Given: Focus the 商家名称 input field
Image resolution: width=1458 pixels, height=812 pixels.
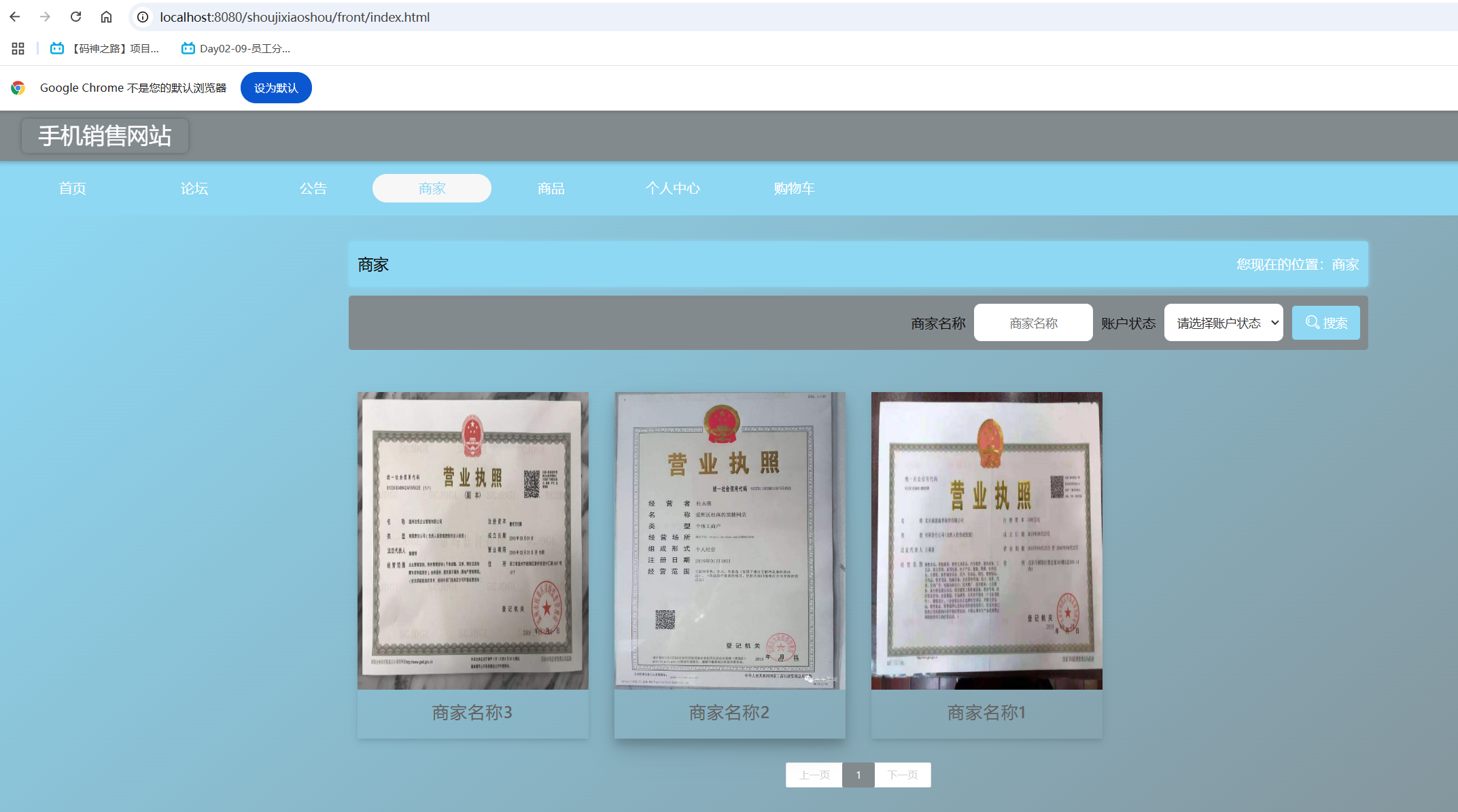Looking at the screenshot, I should 1032,323.
